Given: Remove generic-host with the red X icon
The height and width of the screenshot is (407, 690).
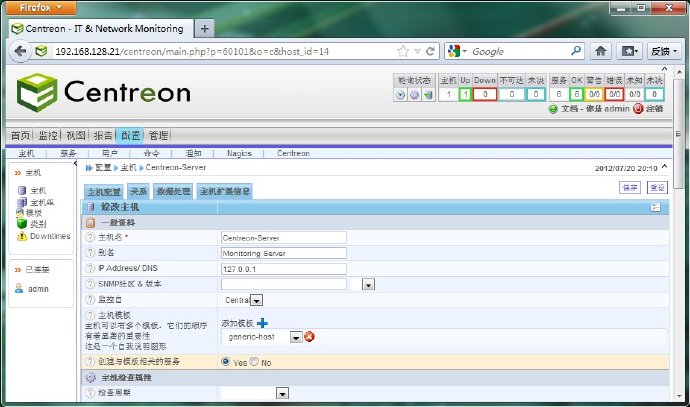Looking at the screenshot, I should 309,337.
